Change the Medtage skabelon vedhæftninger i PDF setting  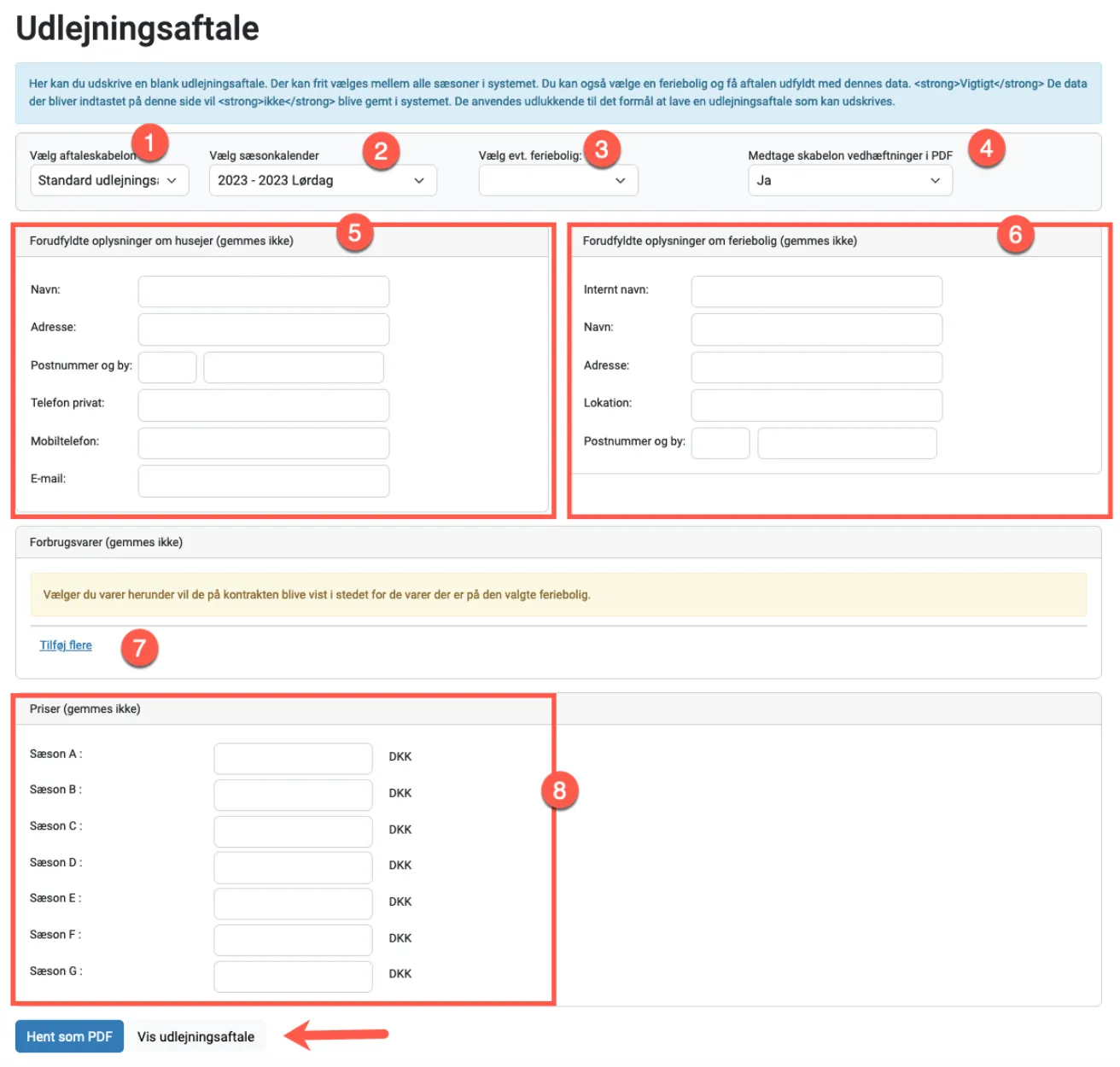point(849,180)
